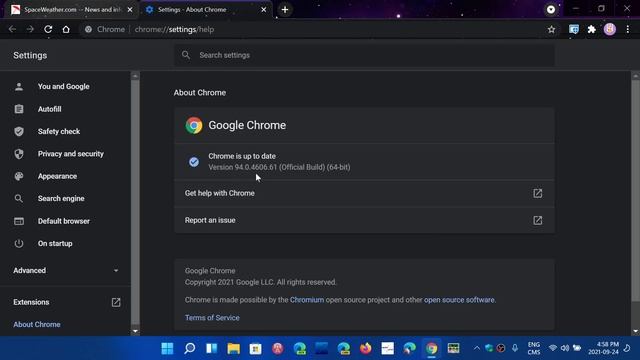Open On startup settings
640x360 pixels.
click(x=55, y=244)
